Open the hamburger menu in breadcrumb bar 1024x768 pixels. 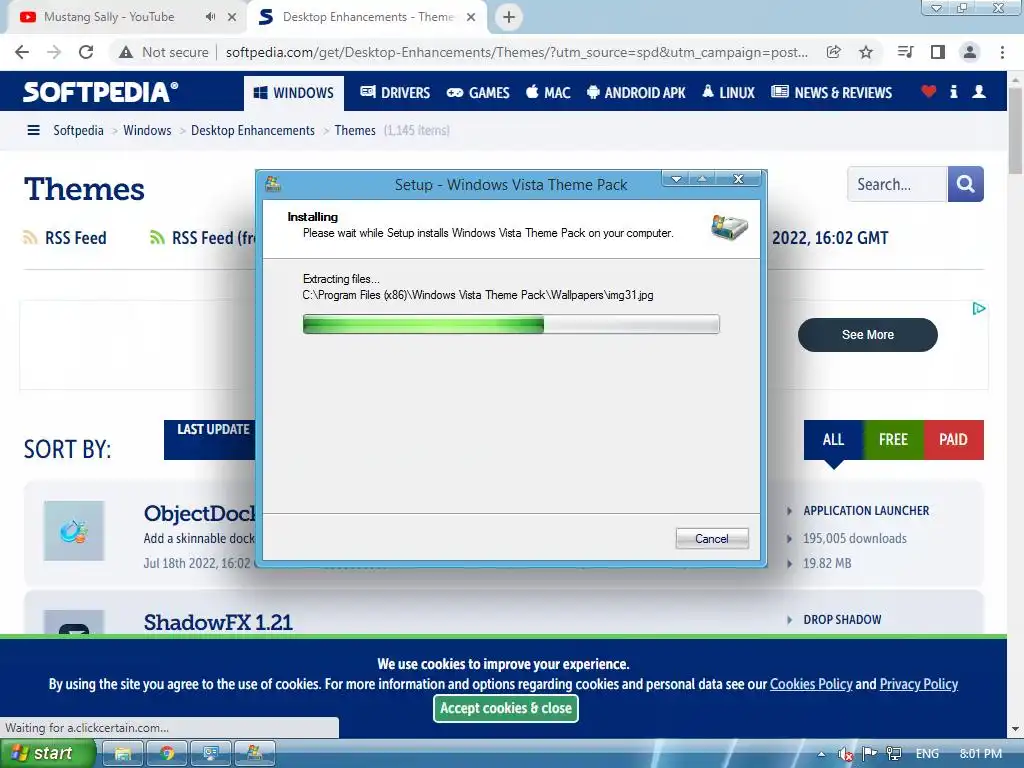coord(33,131)
